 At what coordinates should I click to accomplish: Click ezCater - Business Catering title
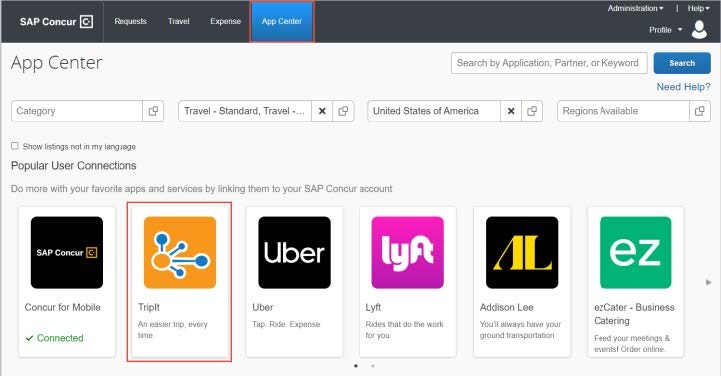634,314
